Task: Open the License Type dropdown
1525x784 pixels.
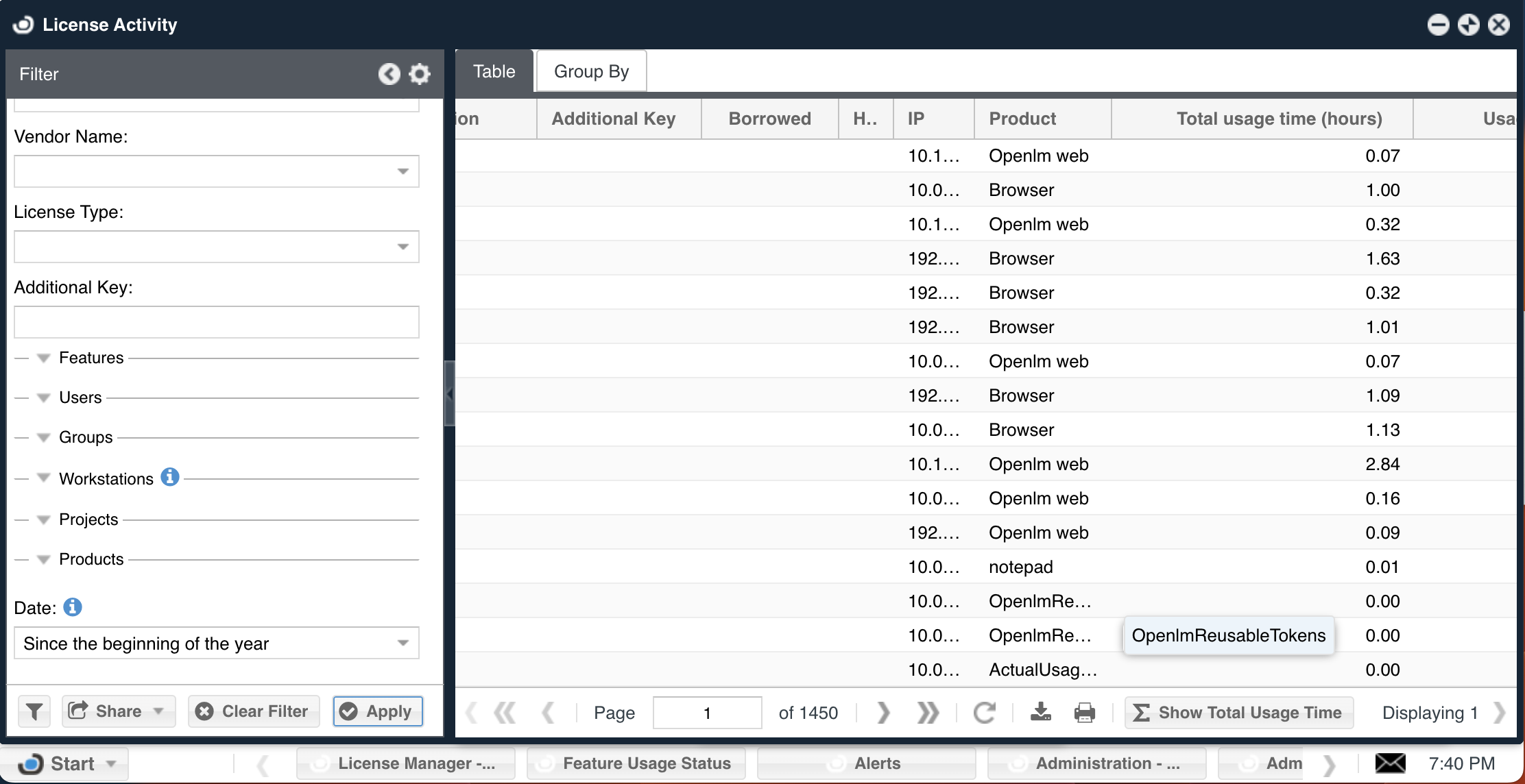Action: pos(403,247)
